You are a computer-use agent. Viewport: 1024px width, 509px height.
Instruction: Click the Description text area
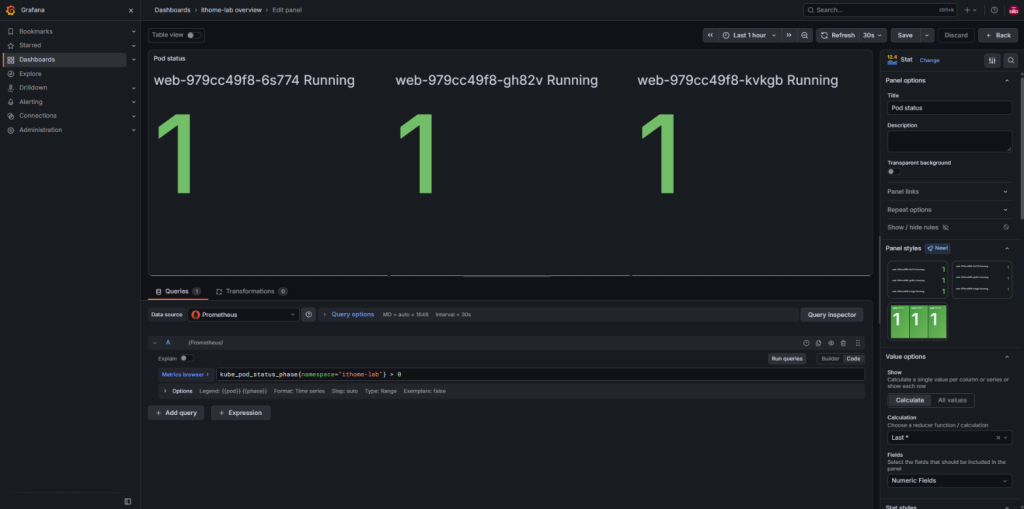pyautogui.click(x=950, y=141)
